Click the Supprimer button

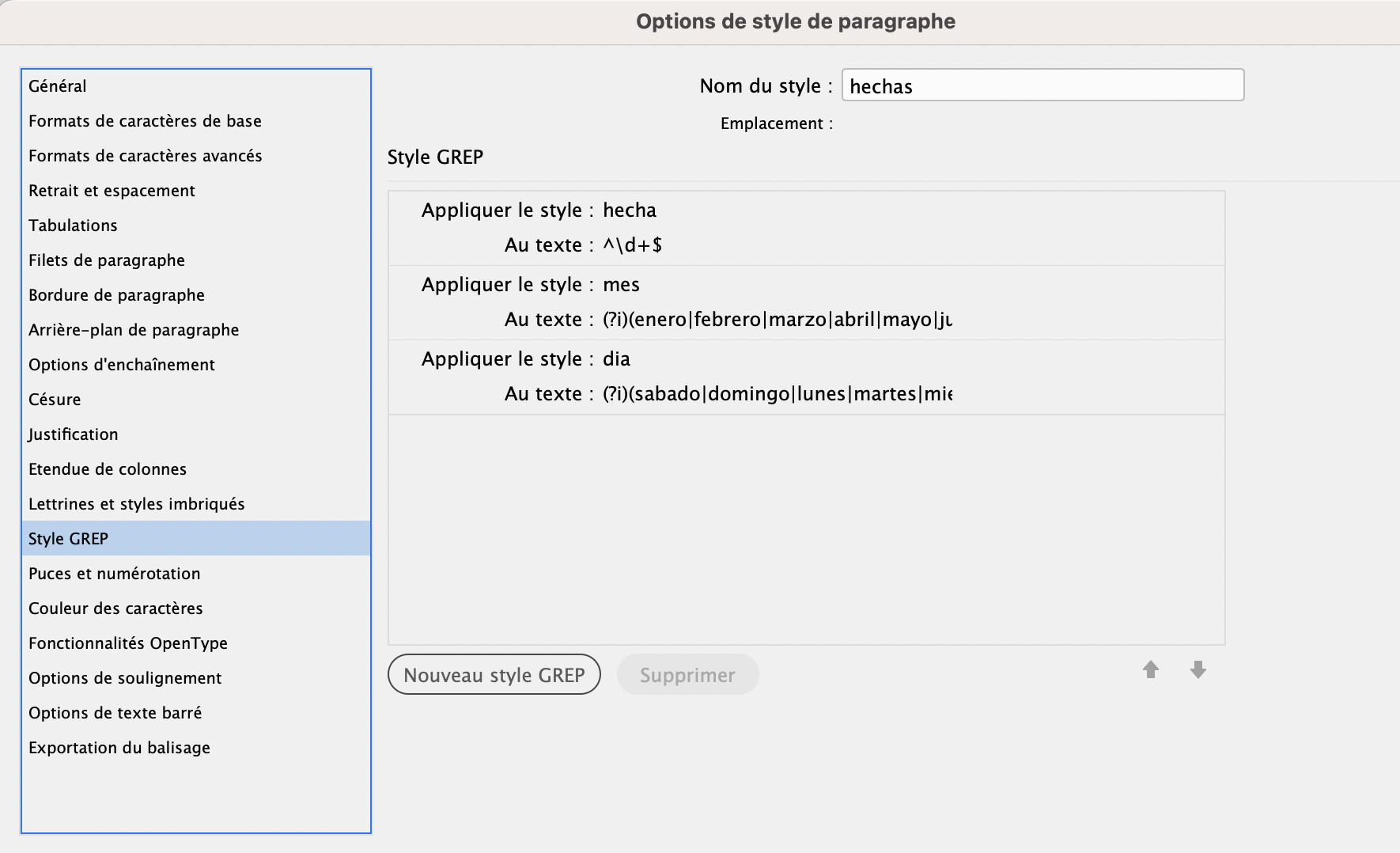point(687,674)
